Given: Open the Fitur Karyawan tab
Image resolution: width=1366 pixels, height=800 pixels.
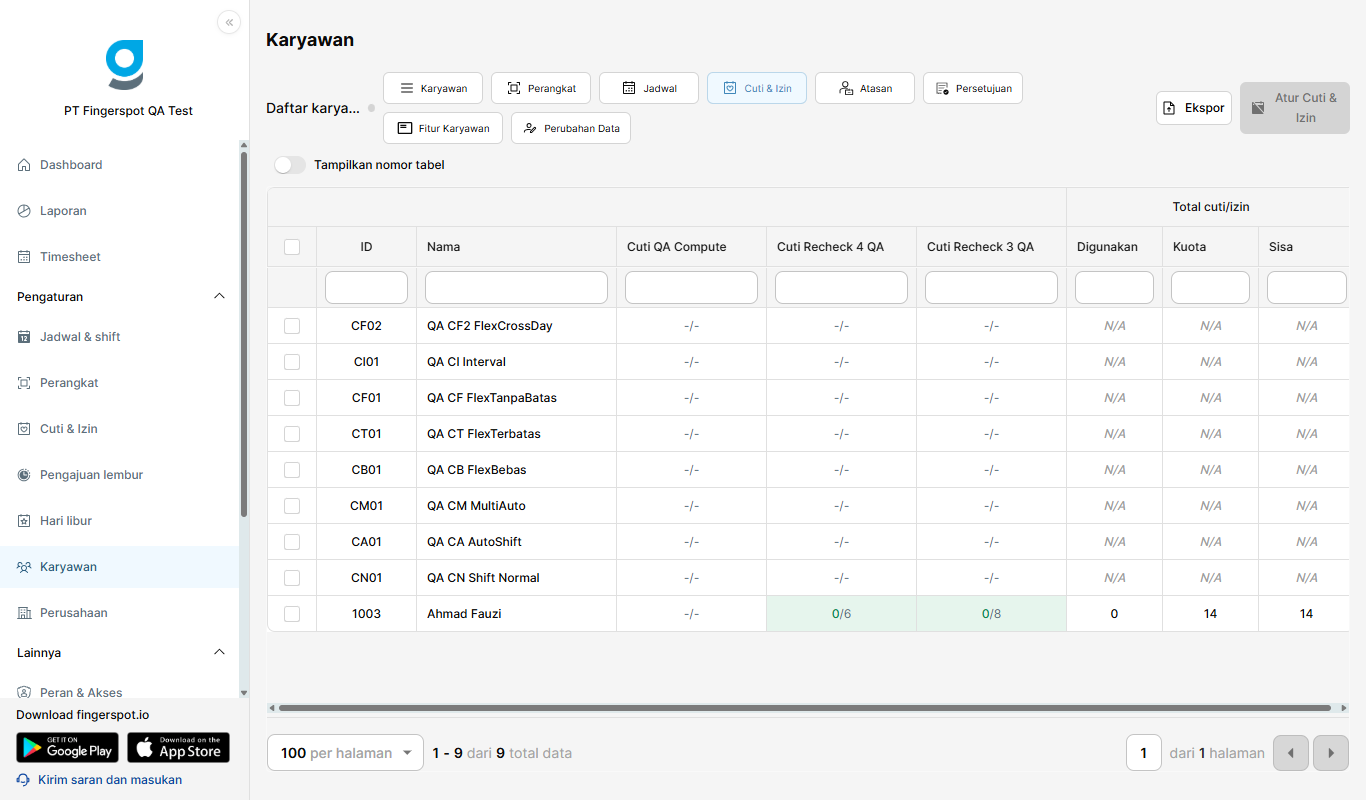Looking at the screenshot, I should (443, 128).
